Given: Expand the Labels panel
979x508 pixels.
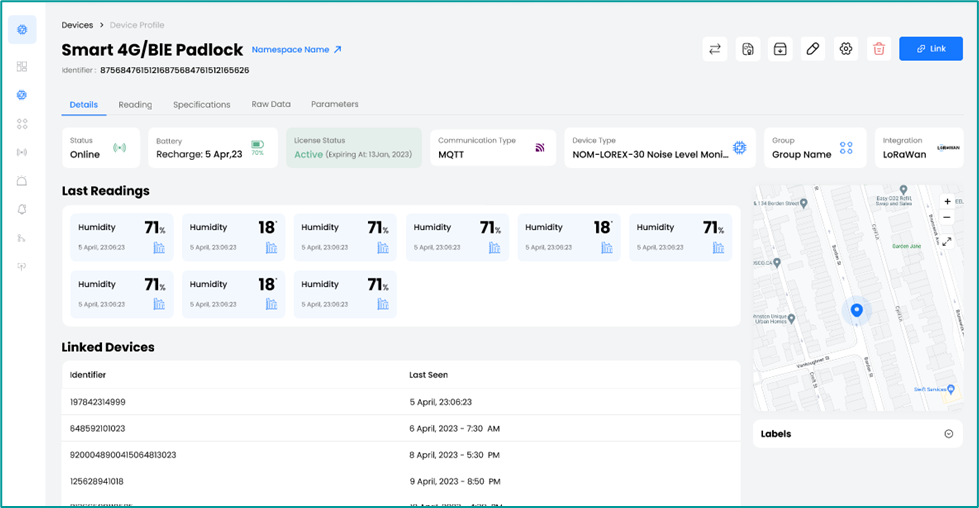Looking at the screenshot, I should pyautogui.click(x=948, y=434).
